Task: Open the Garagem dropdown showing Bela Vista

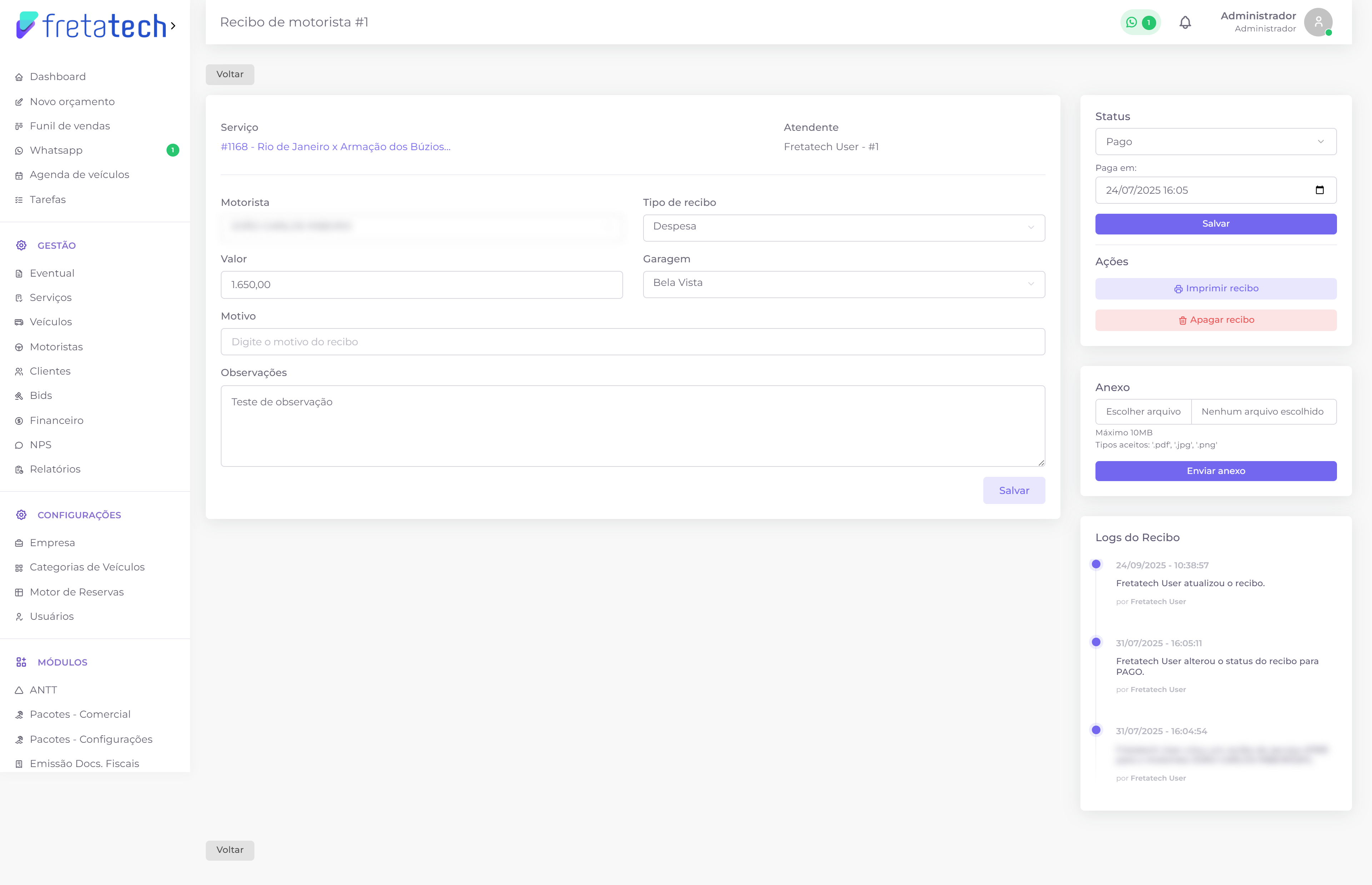Action: click(x=844, y=285)
